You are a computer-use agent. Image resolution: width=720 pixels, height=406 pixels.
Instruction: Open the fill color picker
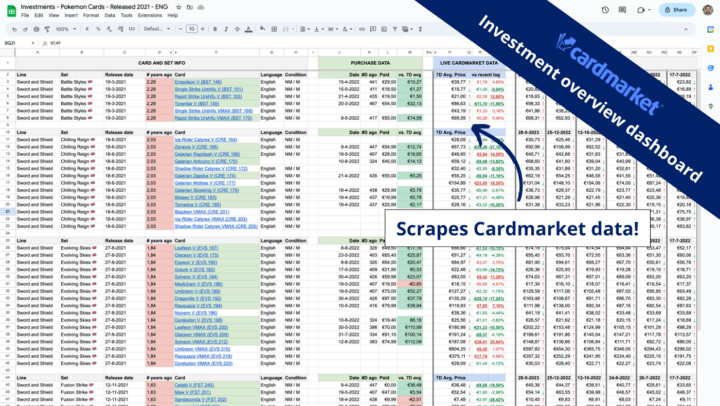click(263, 29)
